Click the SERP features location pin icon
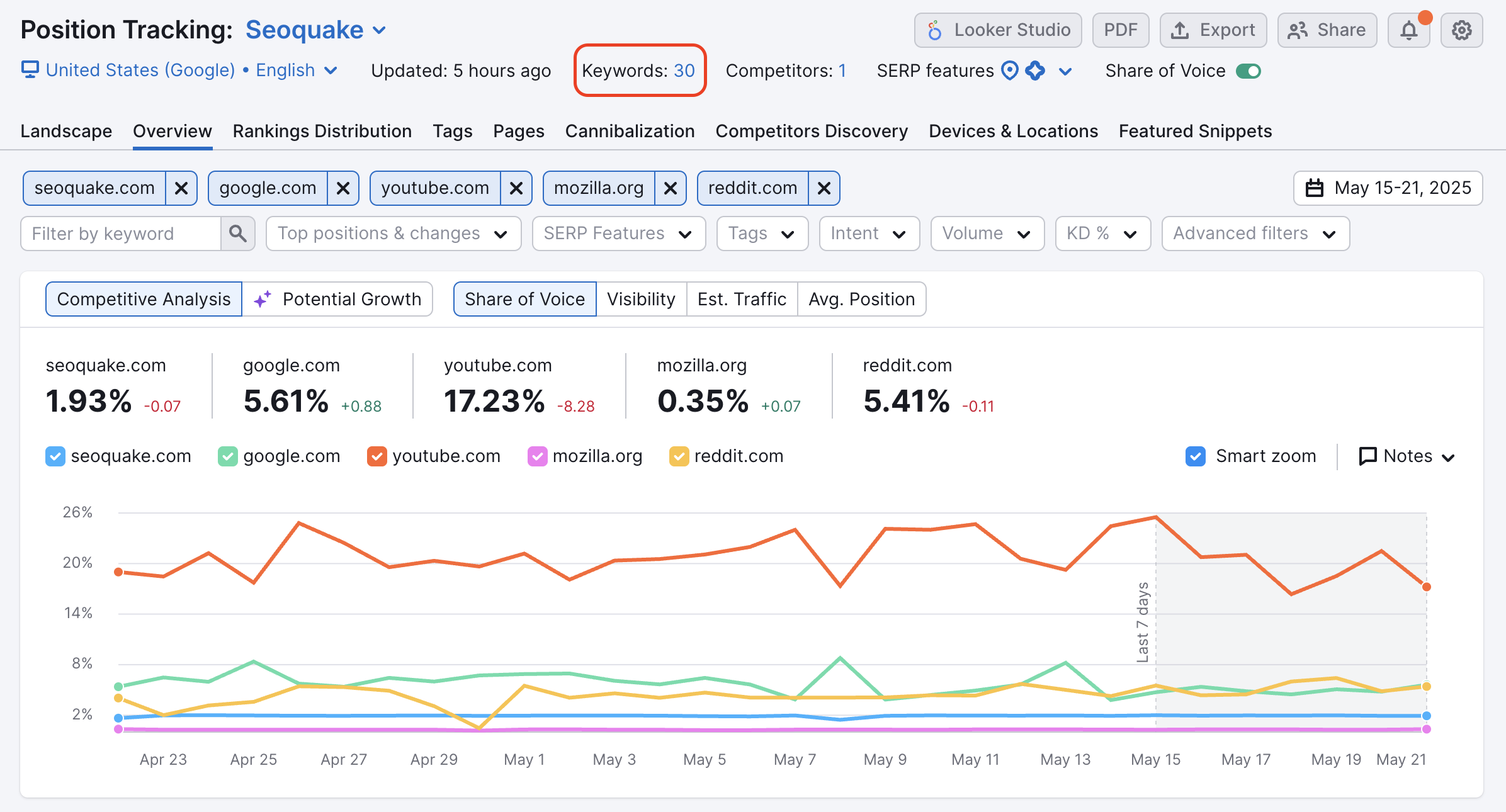This screenshot has width=1506, height=812. tap(1009, 70)
